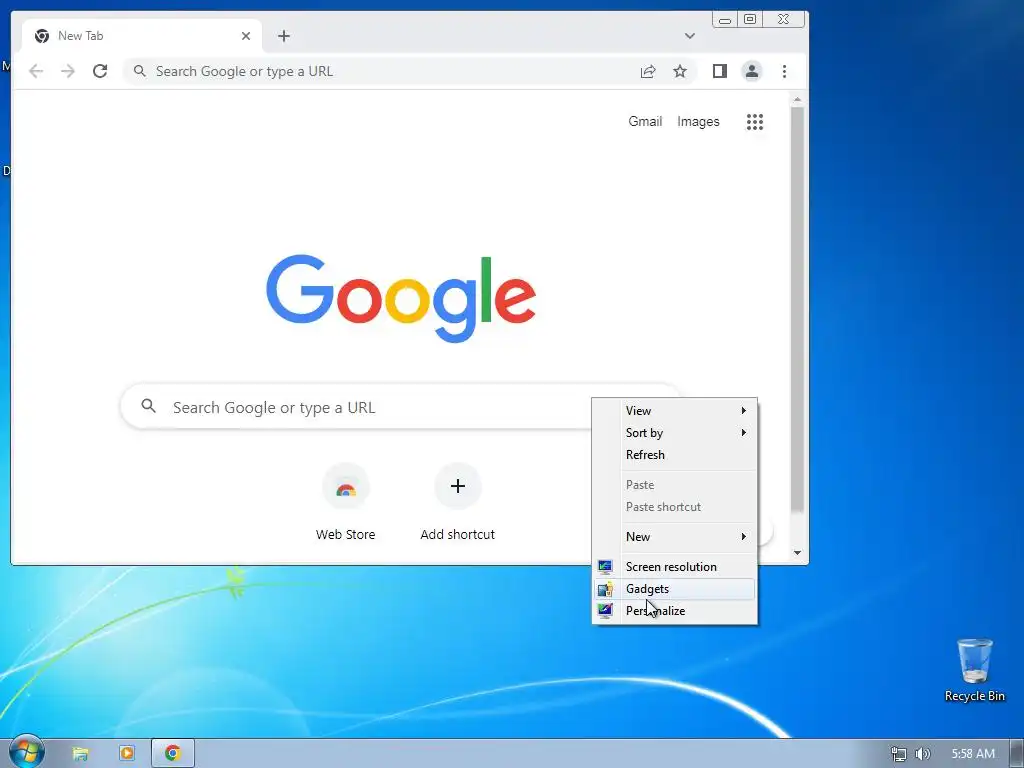Expand the tab search chevron
Viewport: 1024px width, 768px height.
[x=690, y=36]
